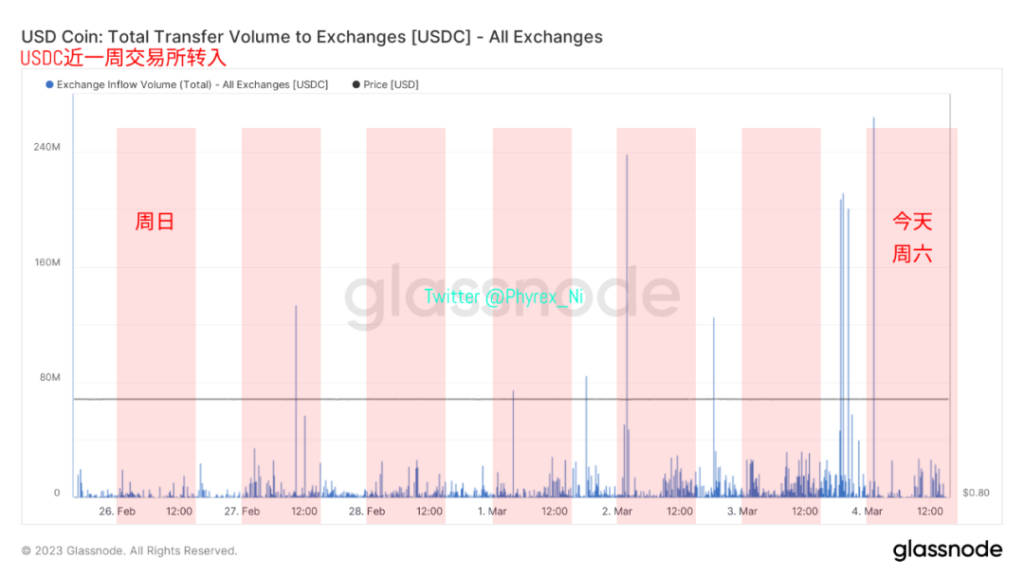
Task: Select the 28. Feb date on x-axis
Action: tap(367, 512)
